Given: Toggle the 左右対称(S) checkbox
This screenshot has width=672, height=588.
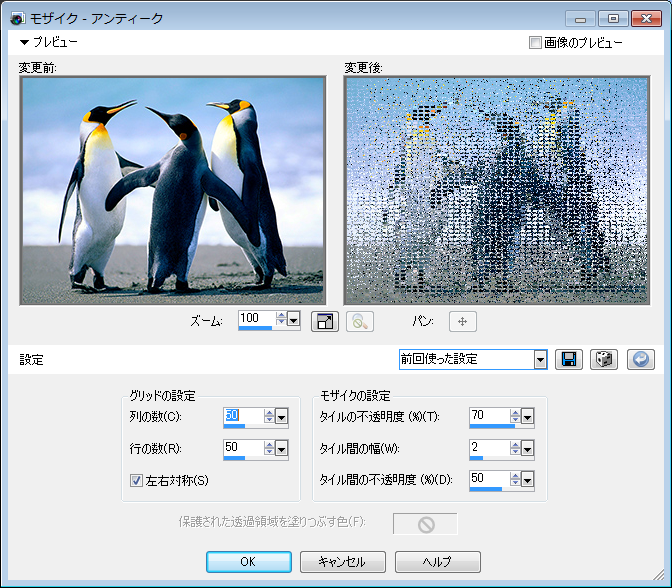Looking at the screenshot, I should click(x=136, y=480).
